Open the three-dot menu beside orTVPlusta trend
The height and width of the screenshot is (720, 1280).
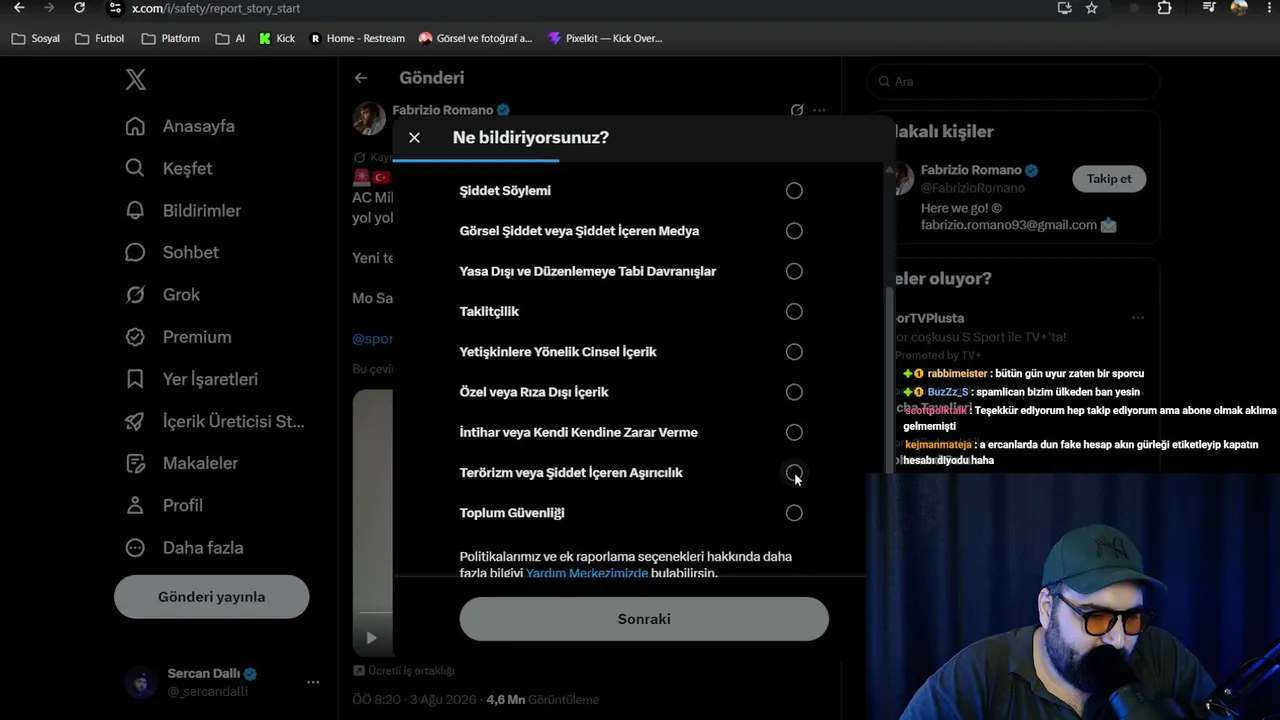pyautogui.click(x=1138, y=318)
